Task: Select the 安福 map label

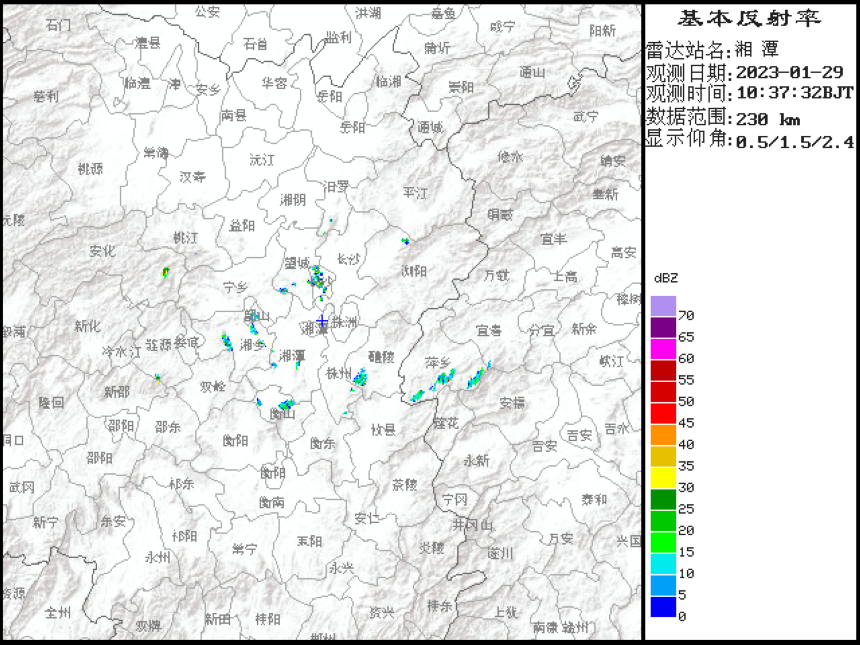Action: [512, 403]
